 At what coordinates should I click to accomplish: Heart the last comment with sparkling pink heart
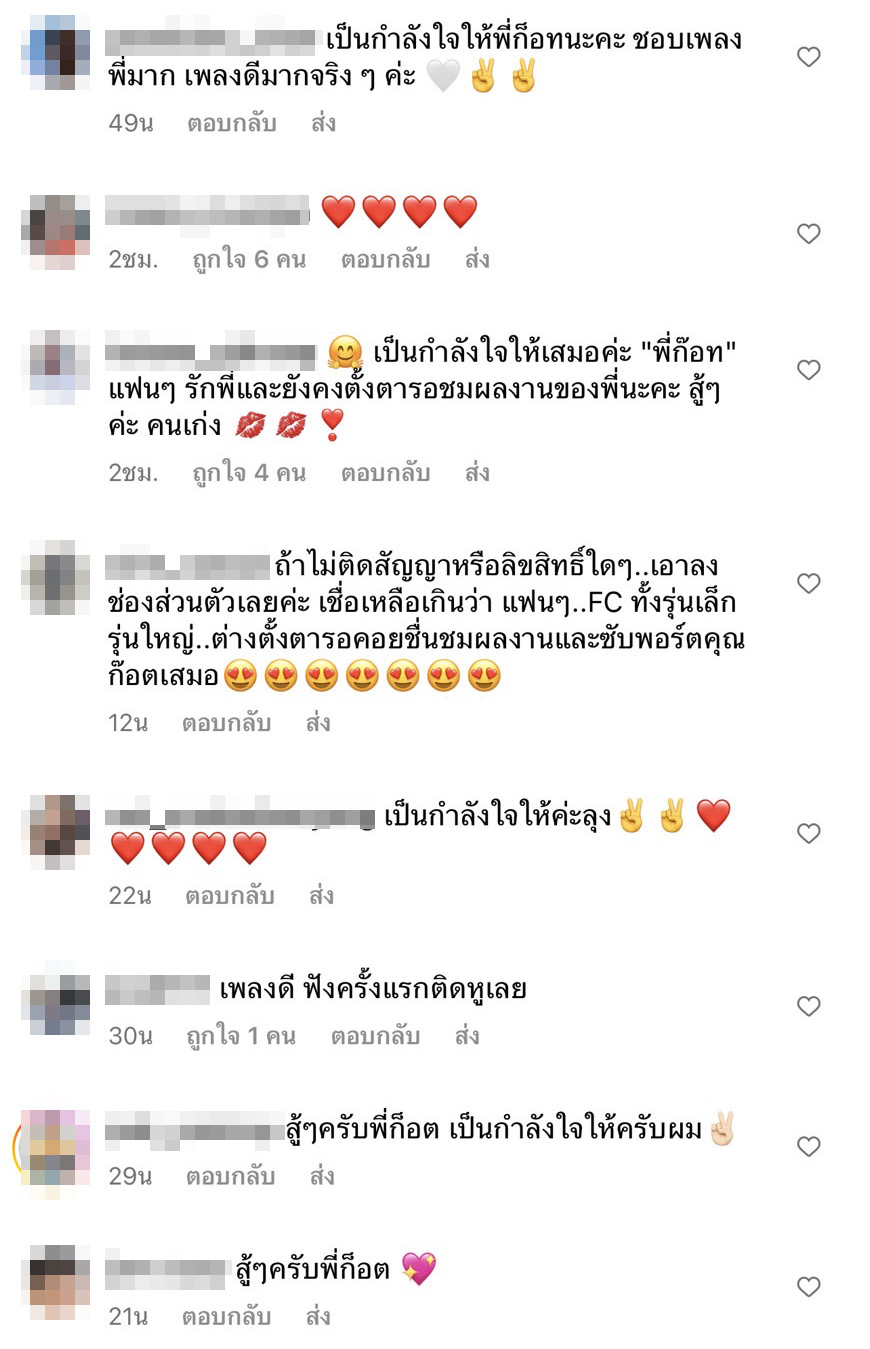pyautogui.click(x=809, y=1286)
